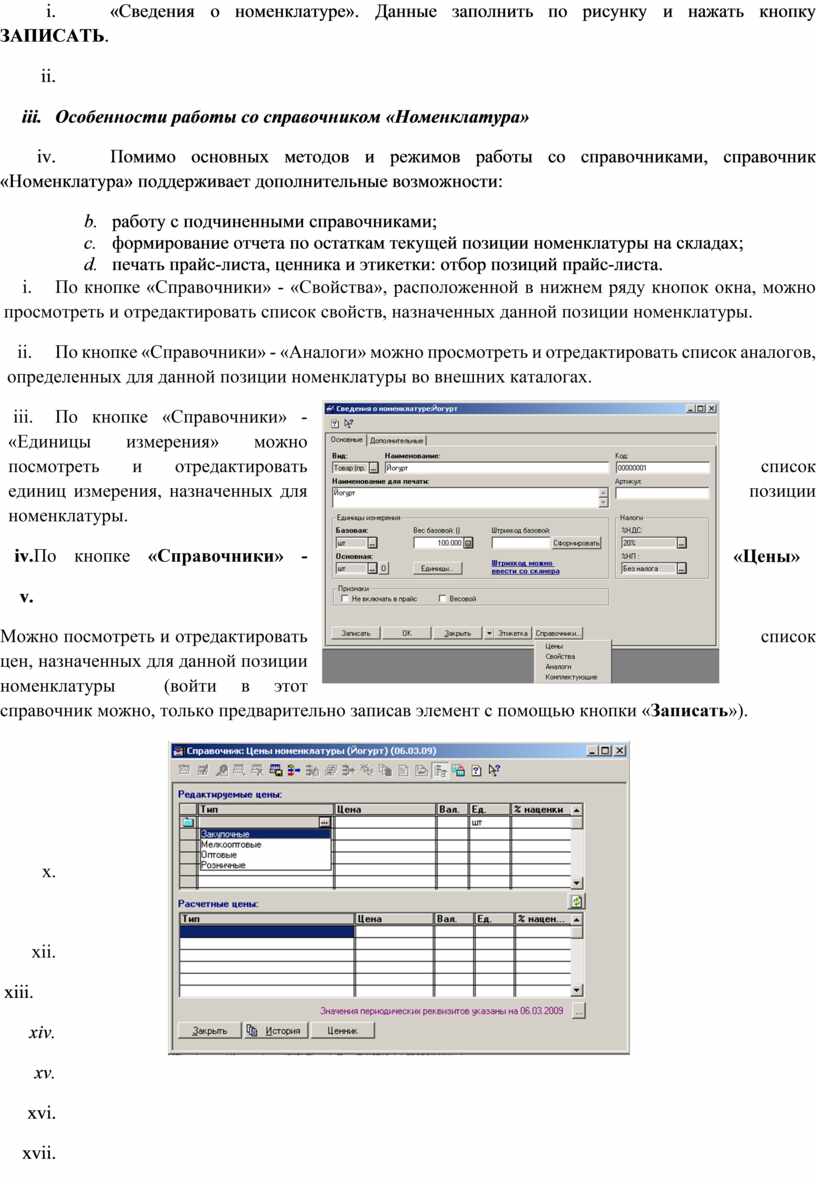816x1184 pixels.
Task: Click the Код field 00000001
Action: [x=662, y=468]
